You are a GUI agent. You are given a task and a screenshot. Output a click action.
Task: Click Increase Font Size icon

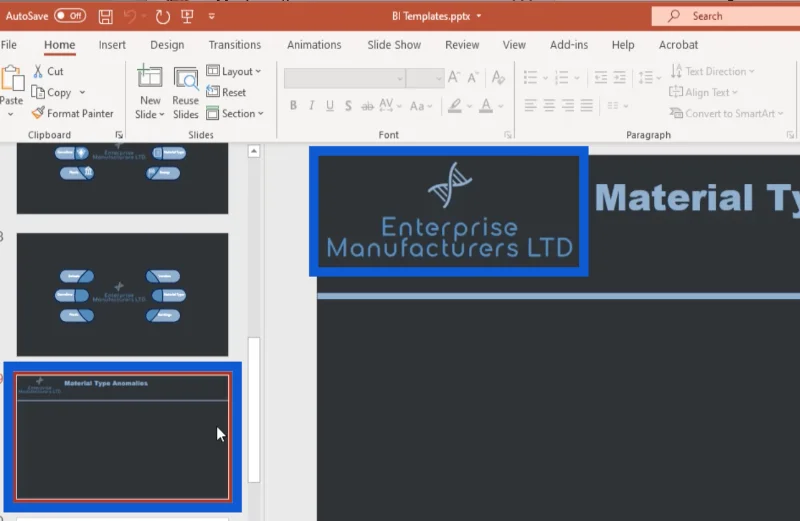[453, 78]
